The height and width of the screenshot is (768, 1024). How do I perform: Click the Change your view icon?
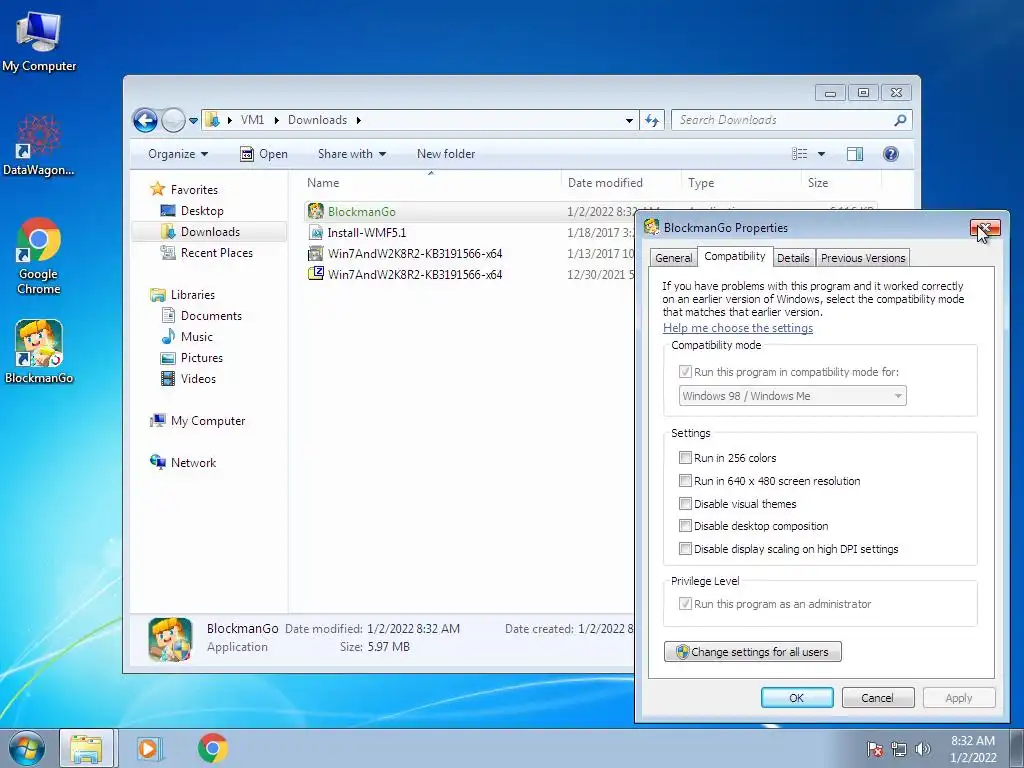799,154
